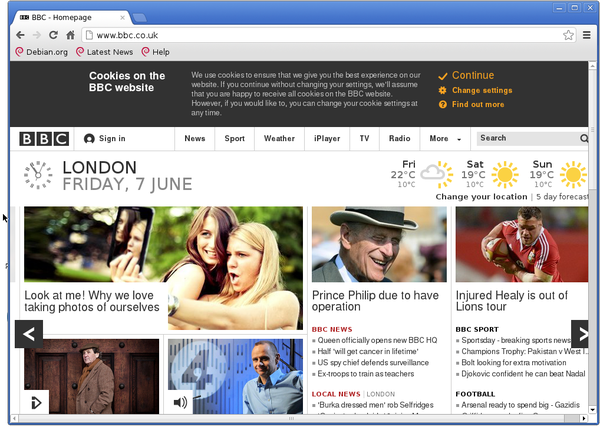Click Sign in
The width and height of the screenshot is (600, 427).
click(112, 139)
